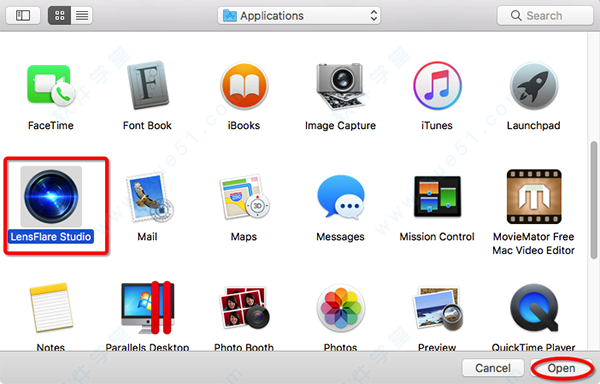This screenshot has width=600, height=384.
Task: Click the 'Image Capture' label text
Action: [340, 126]
